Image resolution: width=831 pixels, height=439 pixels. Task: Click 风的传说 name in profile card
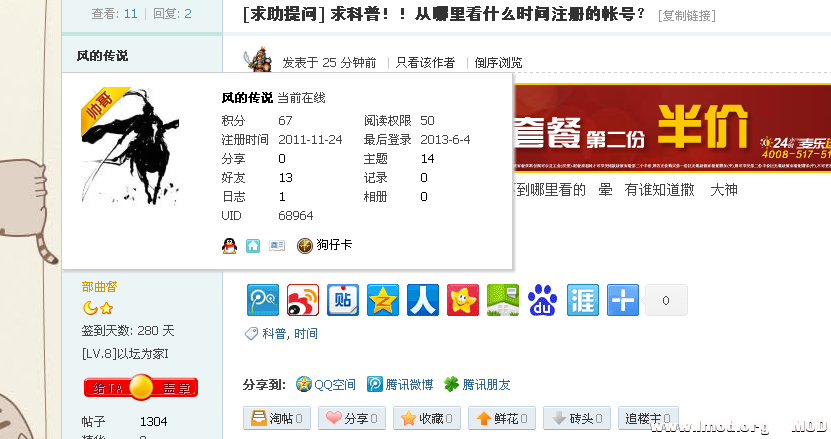[247, 98]
